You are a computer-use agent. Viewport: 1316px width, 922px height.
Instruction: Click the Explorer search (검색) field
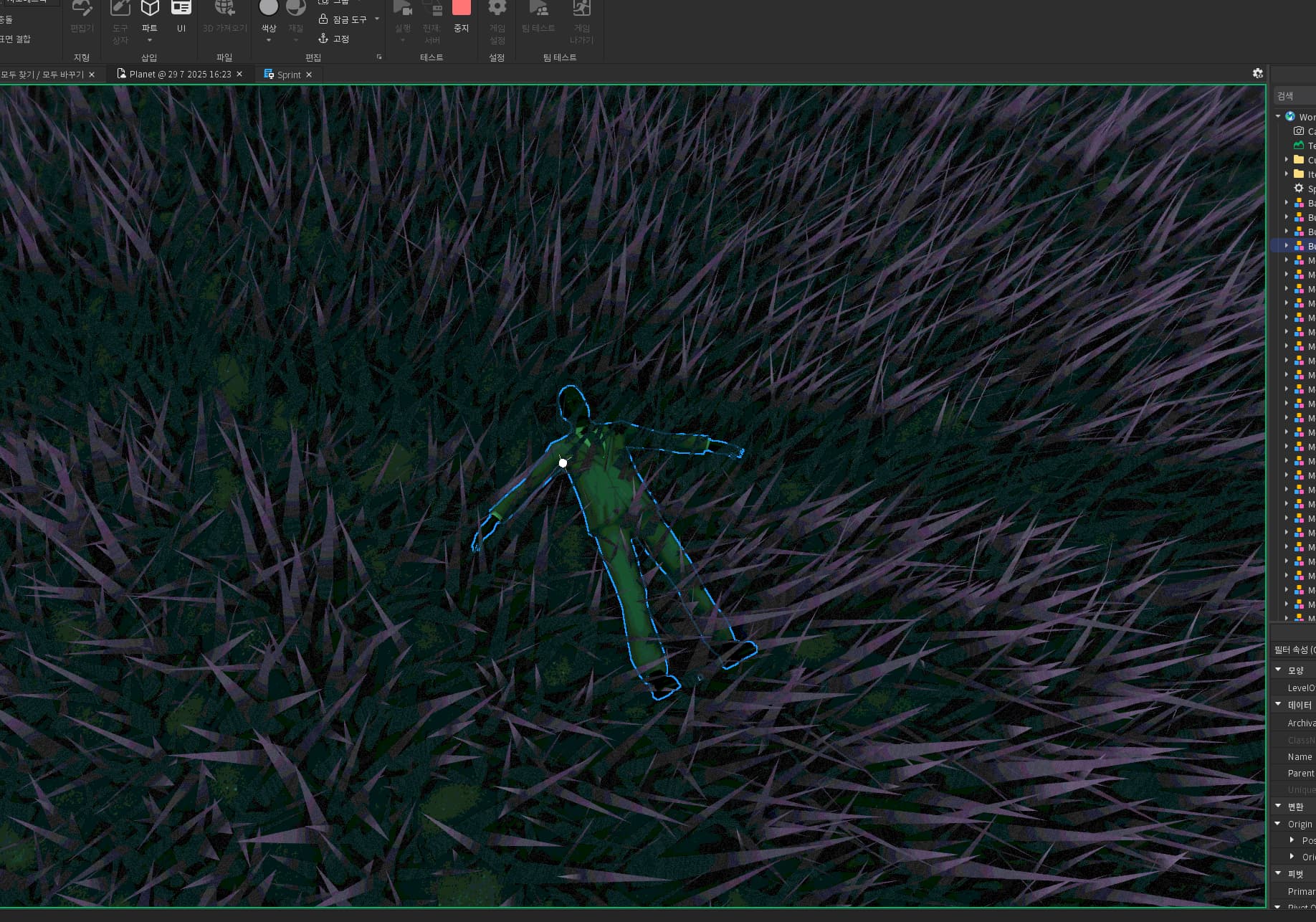1294,96
